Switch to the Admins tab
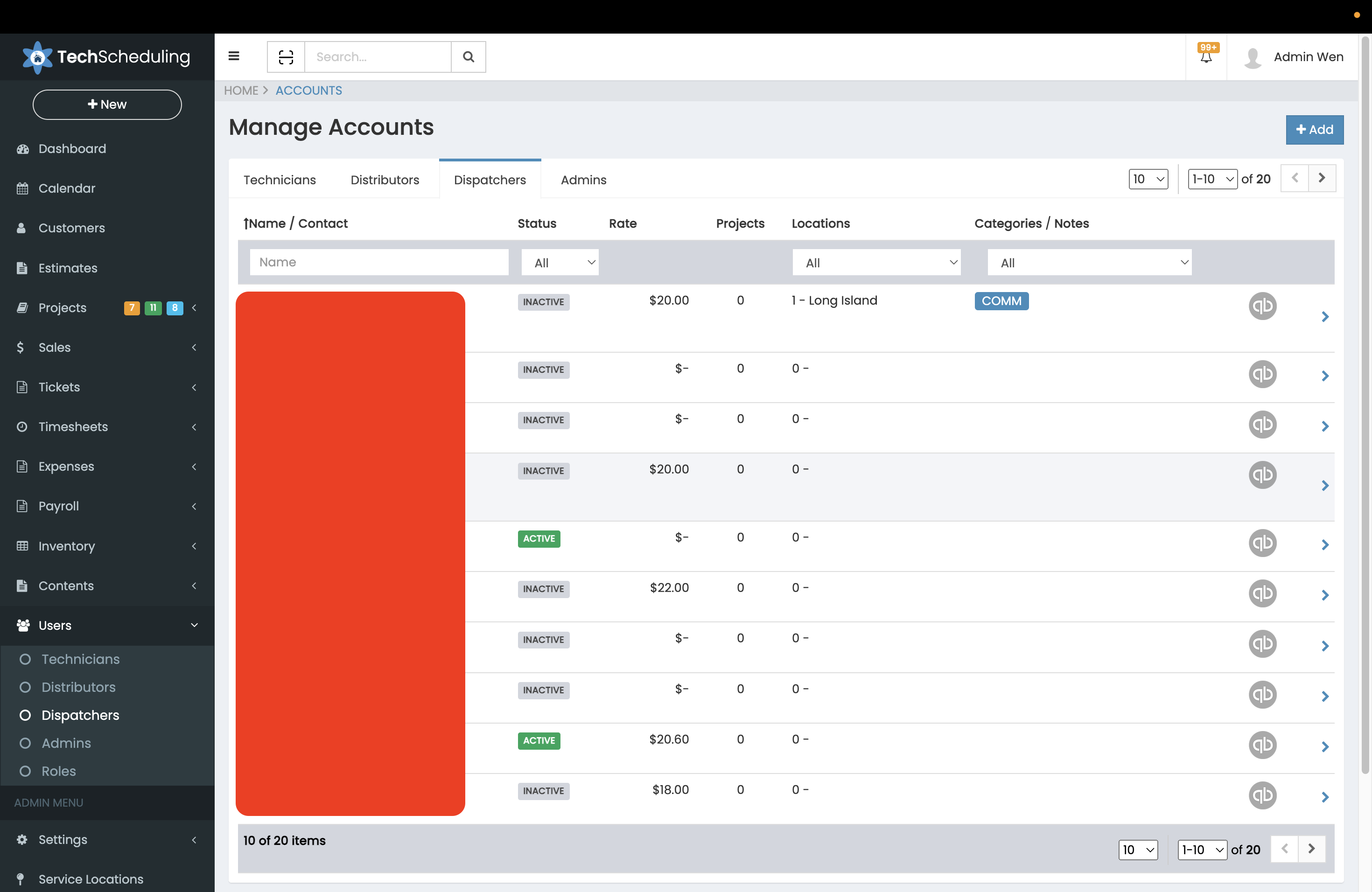Viewport: 1372px width, 892px height. (x=583, y=180)
